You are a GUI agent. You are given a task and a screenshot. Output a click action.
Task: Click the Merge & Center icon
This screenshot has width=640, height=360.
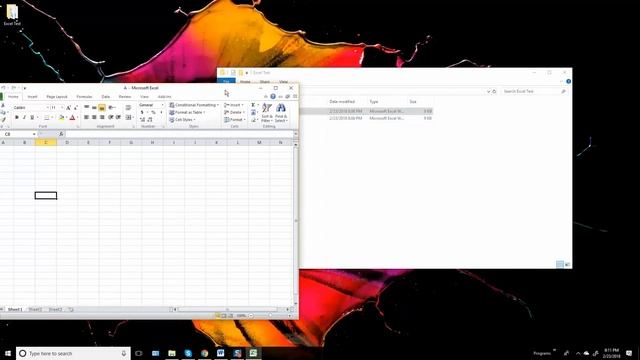pyautogui.click(x=128, y=118)
